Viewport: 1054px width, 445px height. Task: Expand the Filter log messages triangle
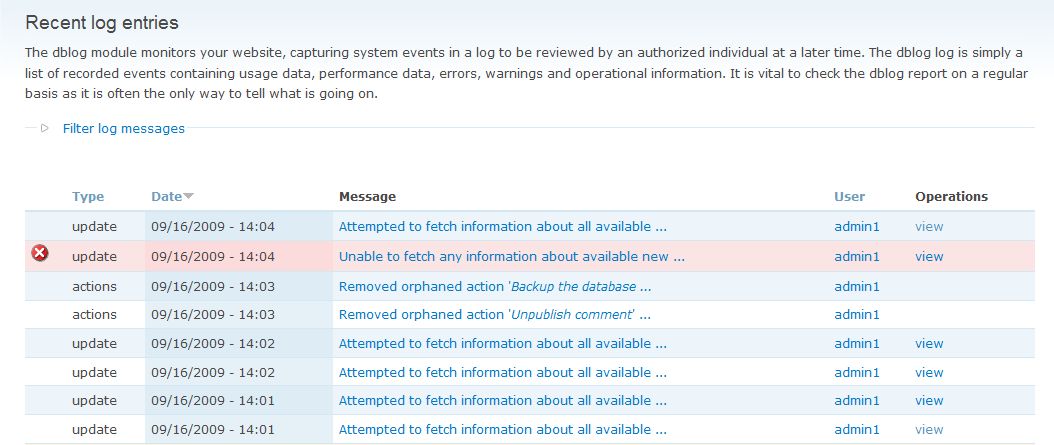pos(45,128)
